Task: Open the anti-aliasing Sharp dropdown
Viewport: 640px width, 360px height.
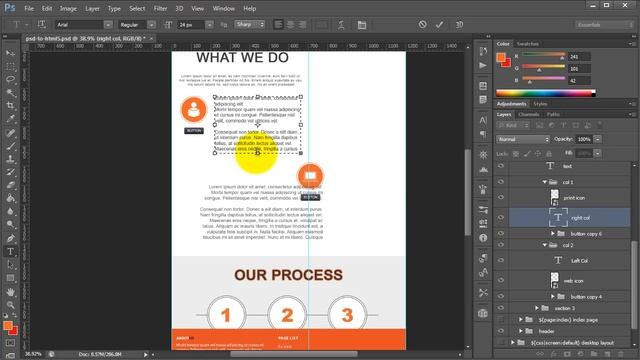Action: click(x=250, y=24)
